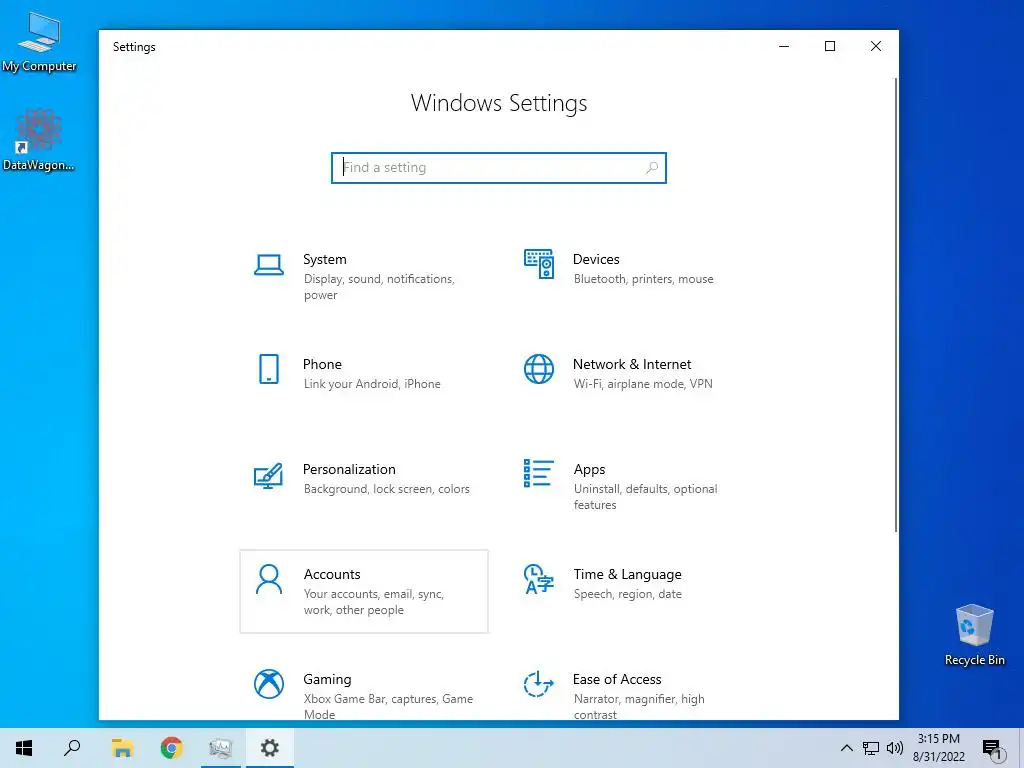Minimize the Settings window
Viewport: 1024px width, 768px height.
[784, 46]
